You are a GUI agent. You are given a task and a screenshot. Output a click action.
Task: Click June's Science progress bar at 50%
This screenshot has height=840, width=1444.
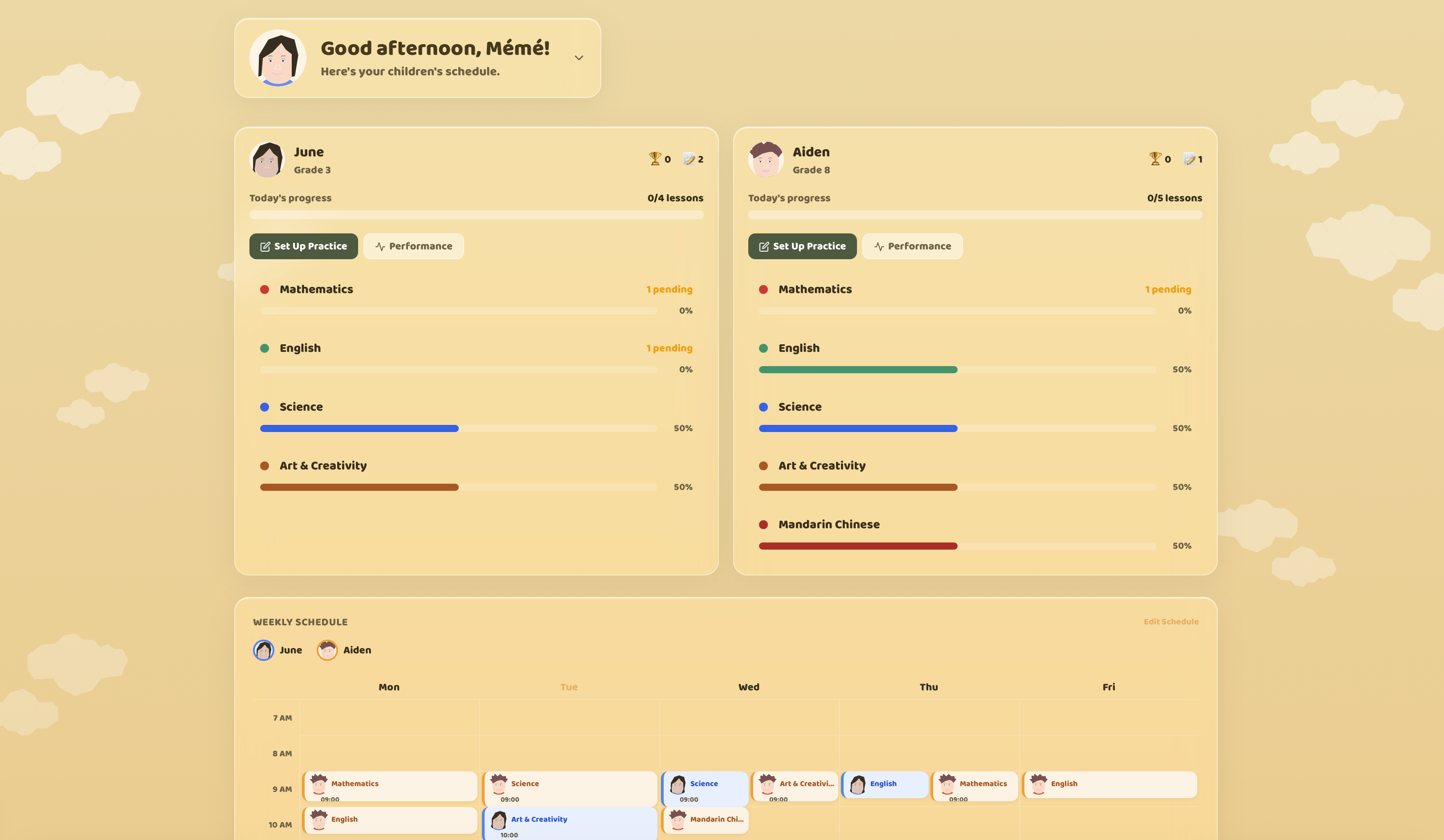[458, 428]
